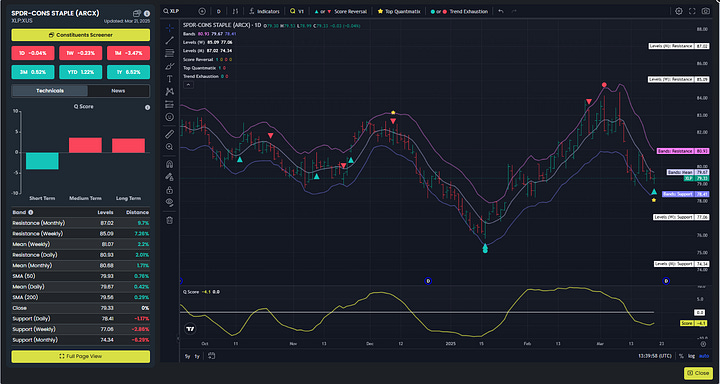Open the D interval dropdown

tap(219, 11)
